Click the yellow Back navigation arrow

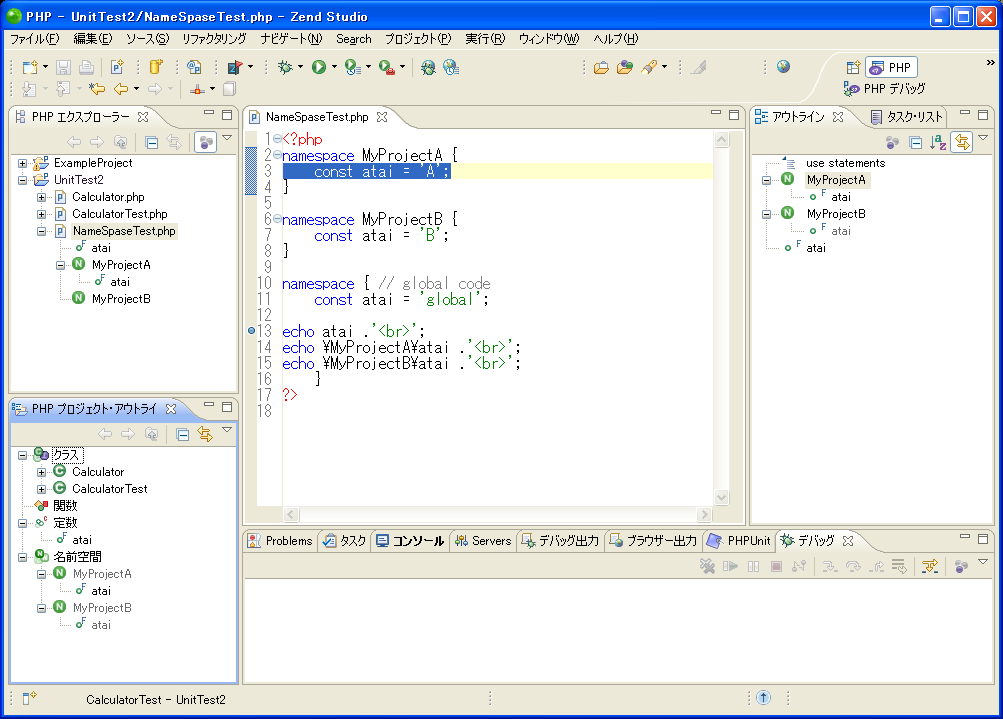pos(120,89)
